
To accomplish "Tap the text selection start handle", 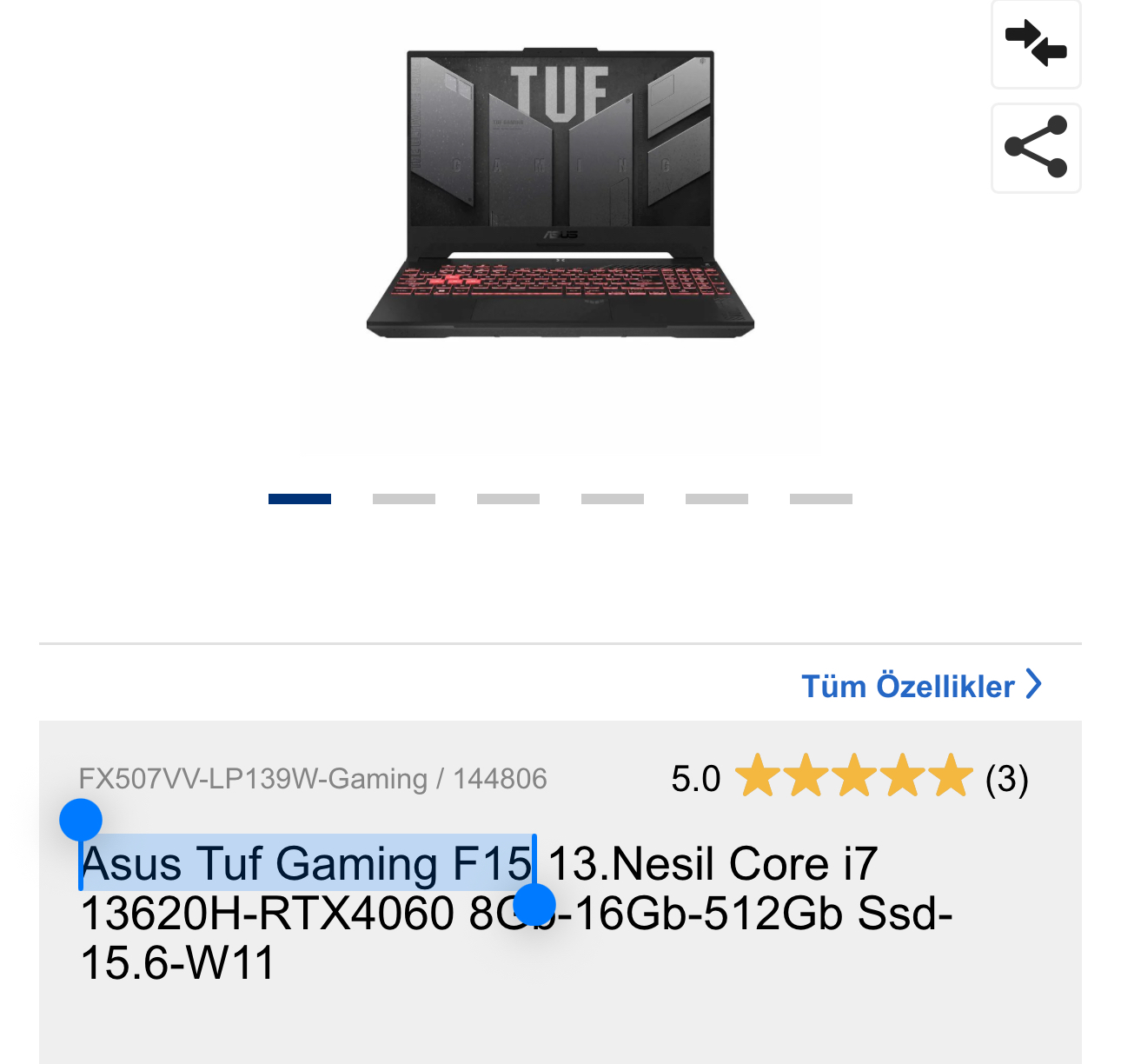I will point(81,820).
